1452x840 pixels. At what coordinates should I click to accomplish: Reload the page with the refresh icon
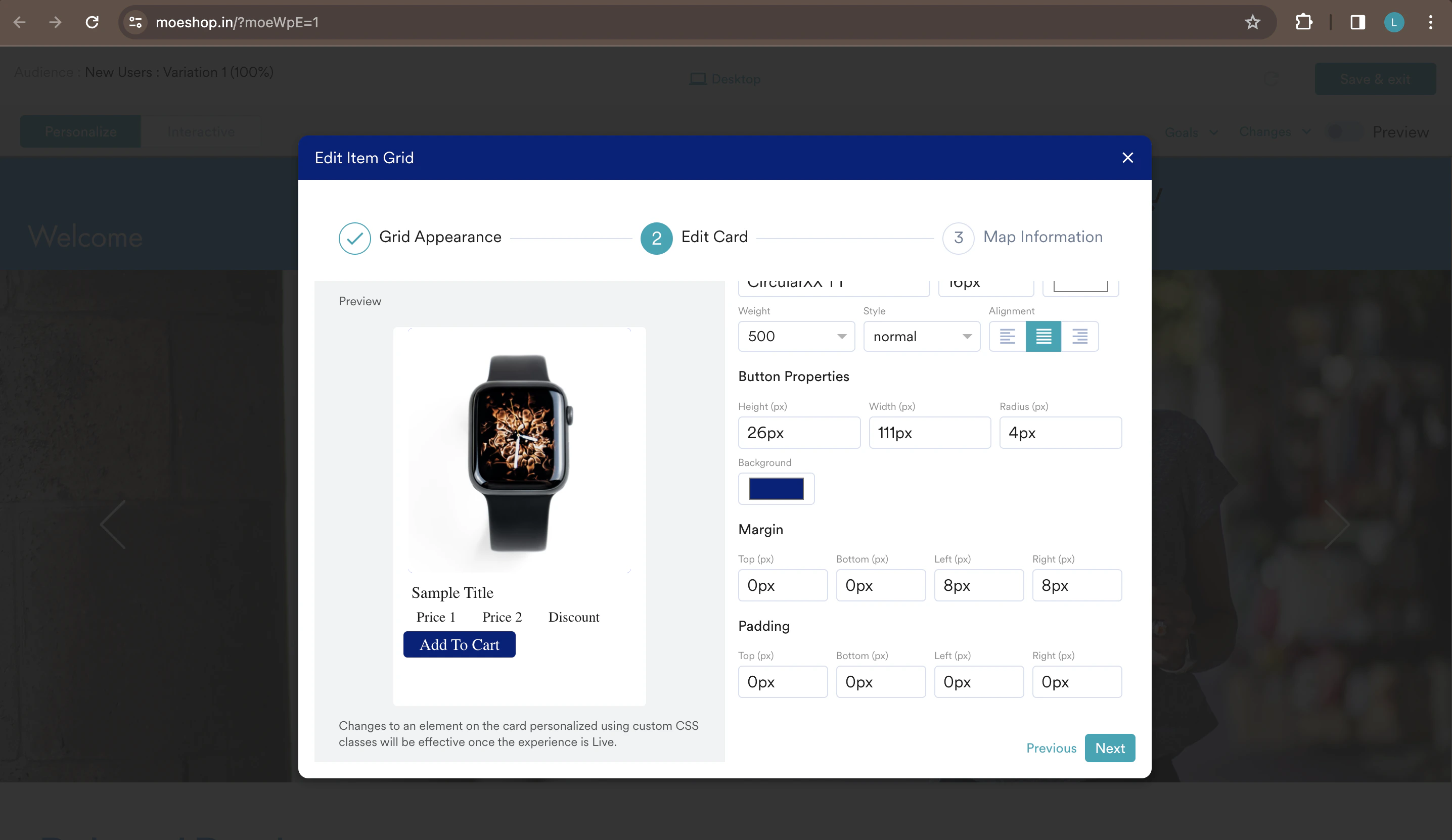coord(92,22)
